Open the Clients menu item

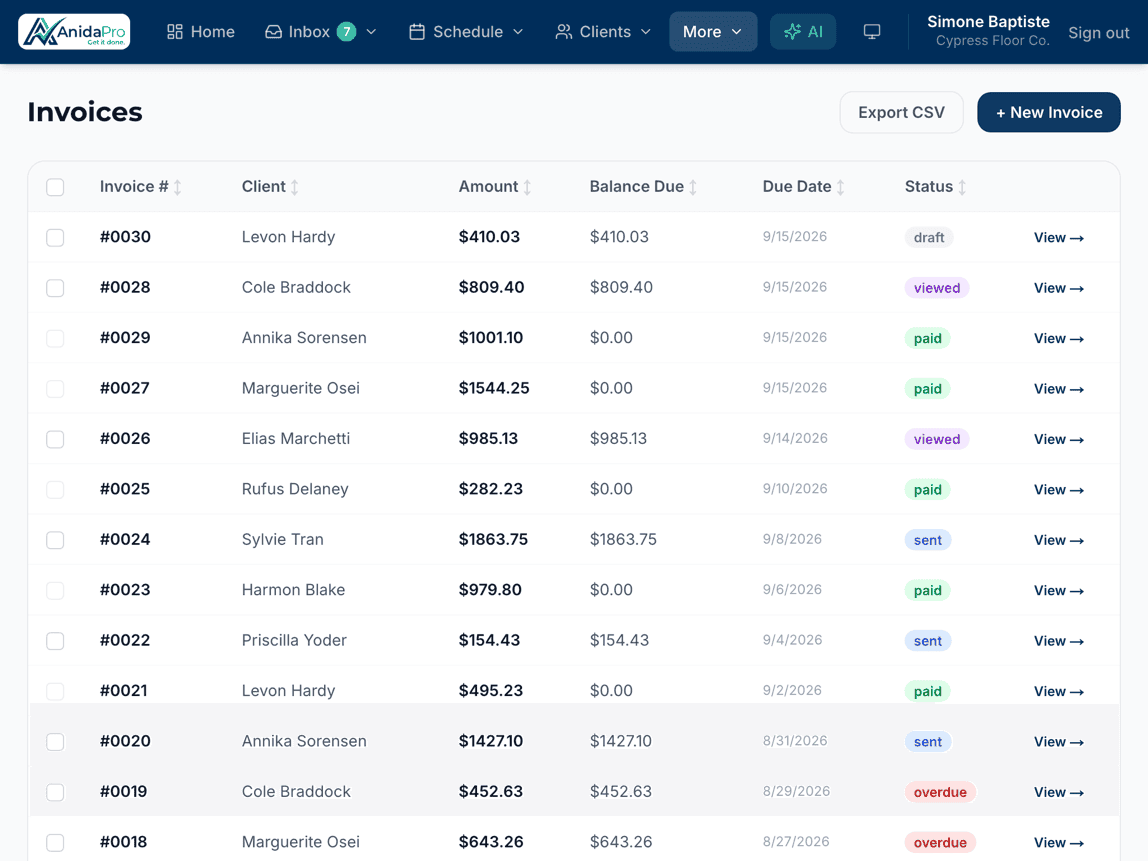(603, 31)
